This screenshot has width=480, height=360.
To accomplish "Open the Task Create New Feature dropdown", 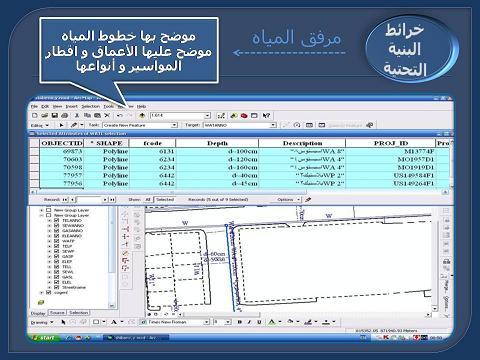I will [174, 125].
